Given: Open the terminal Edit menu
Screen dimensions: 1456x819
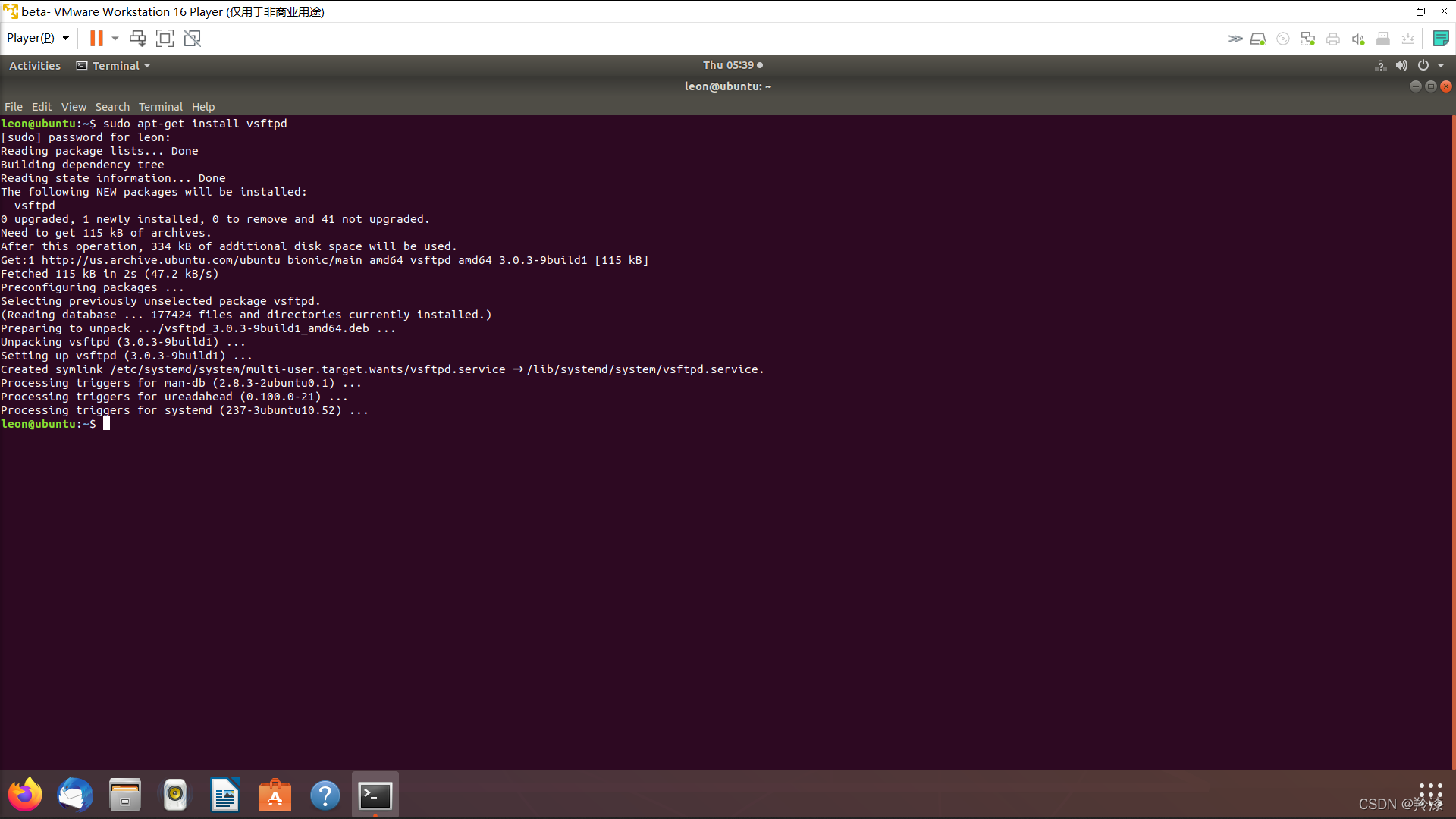Looking at the screenshot, I should pos(42,107).
